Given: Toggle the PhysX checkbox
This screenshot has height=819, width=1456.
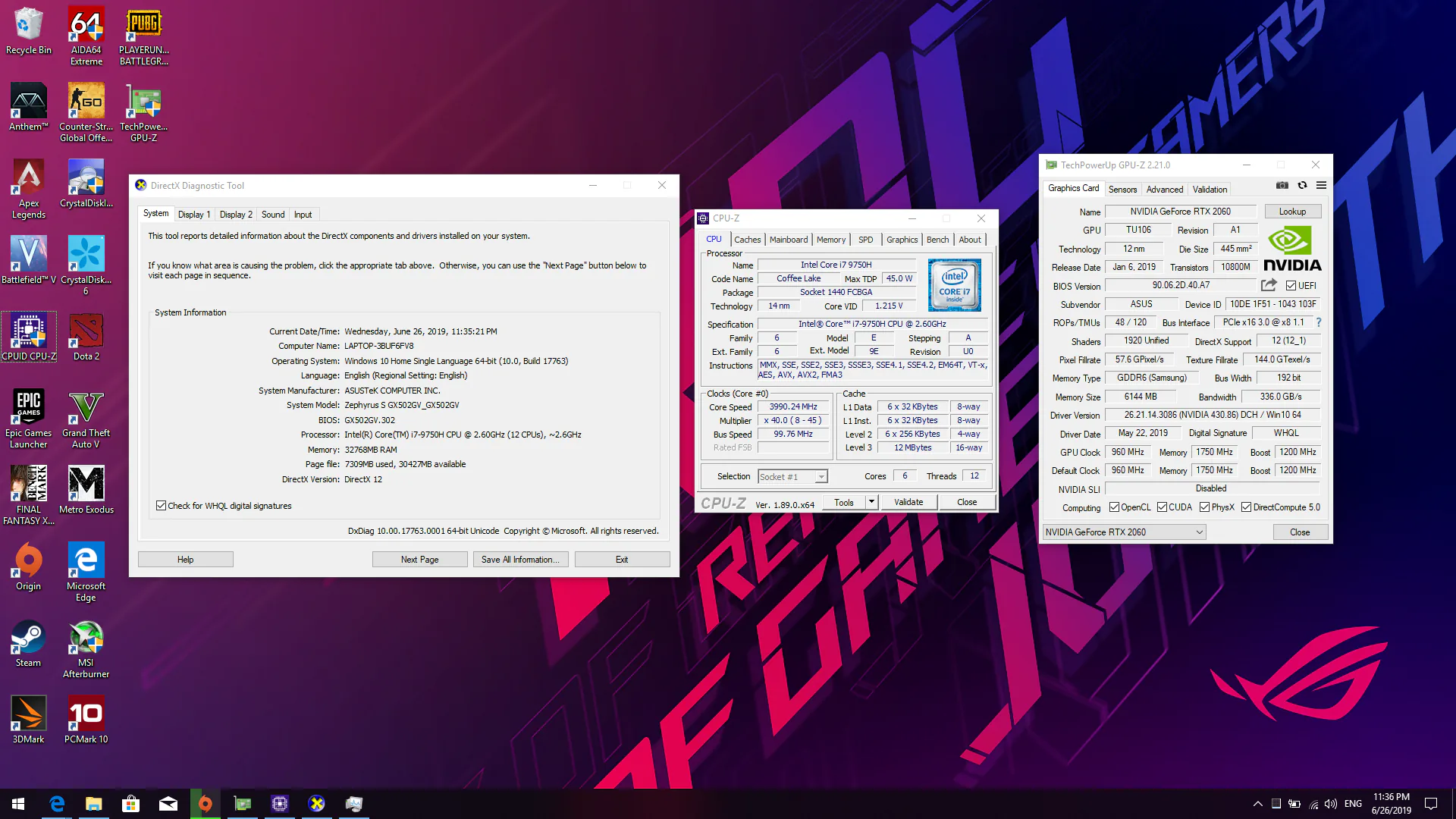Looking at the screenshot, I should (x=1204, y=507).
